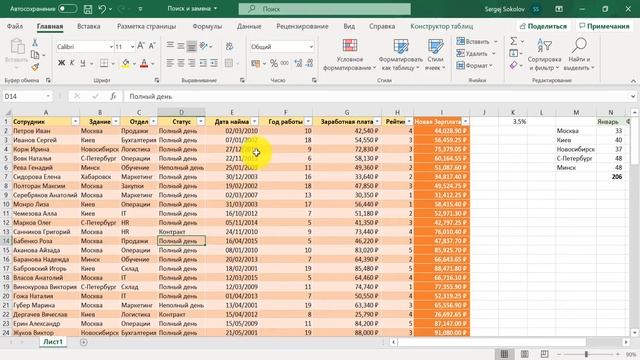640x360 pixels.
Task: Click the Примечания button
Action: pos(604,26)
